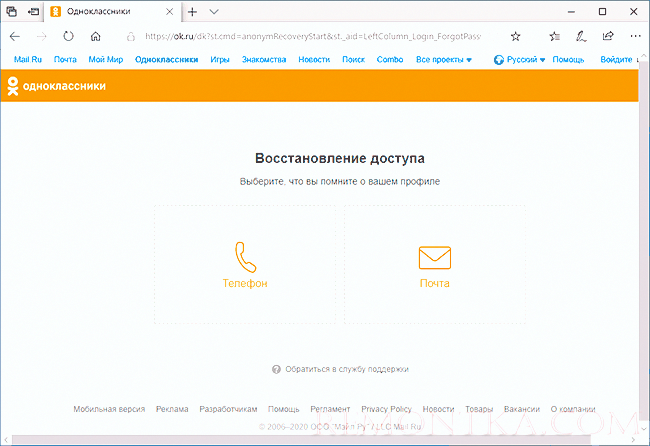The image size is (650, 446).
Task: Open Игры in the top navigation
Action: (x=220, y=60)
